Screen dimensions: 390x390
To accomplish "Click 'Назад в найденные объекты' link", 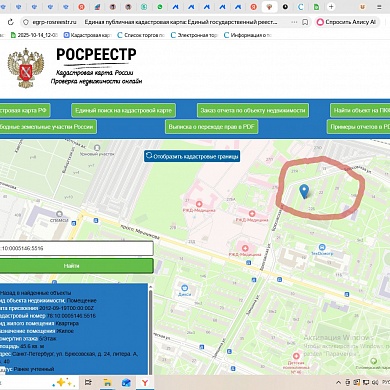I will (35, 293).
